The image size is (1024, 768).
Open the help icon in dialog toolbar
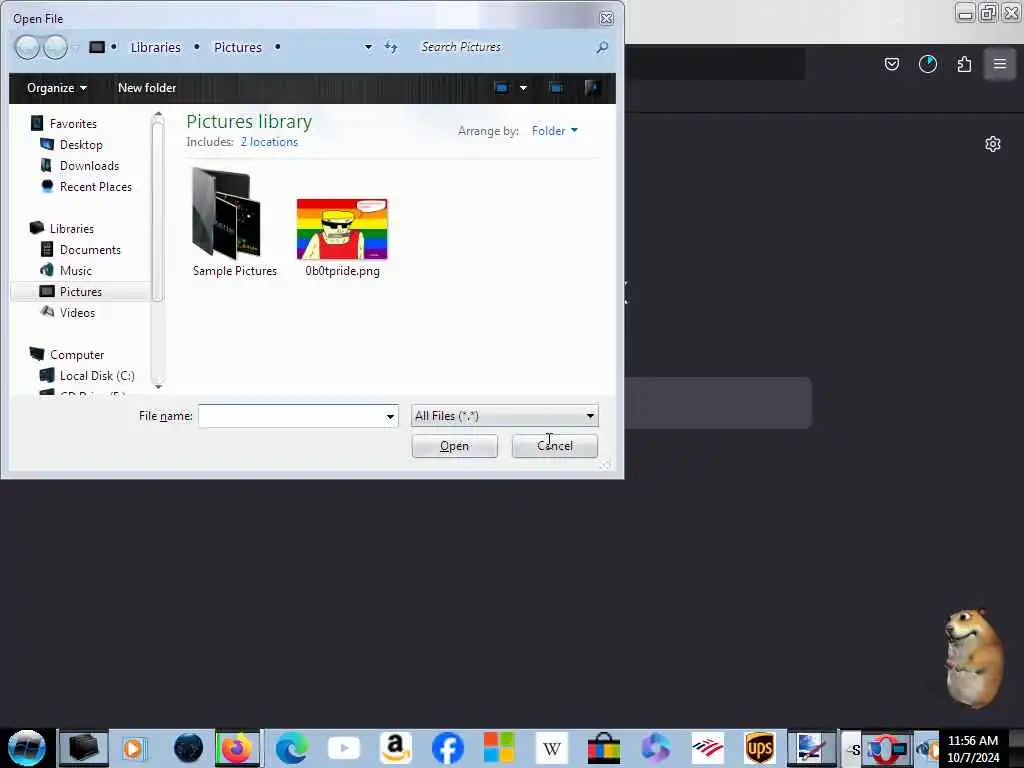592,88
